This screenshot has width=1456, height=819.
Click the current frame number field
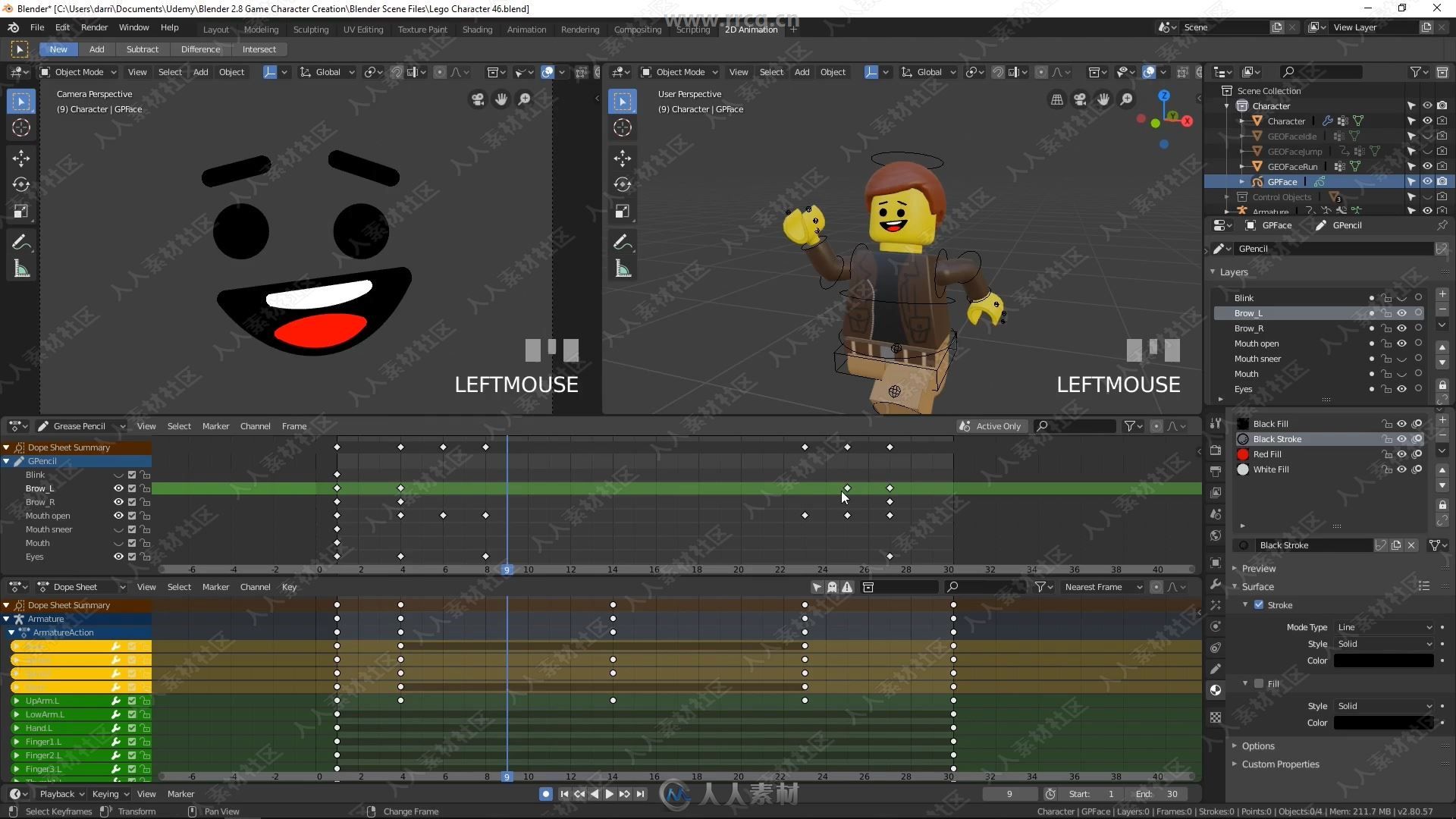(x=1009, y=794)
